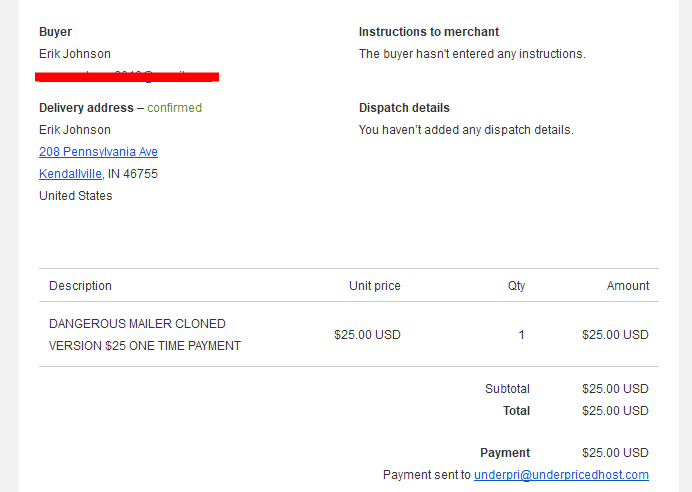Viewport: 692px width, 492px height.
Task: Click the Payment amount $25.00 USD
Action: (615, 453)
